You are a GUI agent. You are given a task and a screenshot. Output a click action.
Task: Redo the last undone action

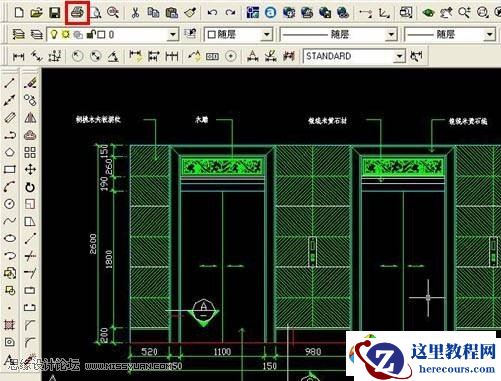(230, 13)
